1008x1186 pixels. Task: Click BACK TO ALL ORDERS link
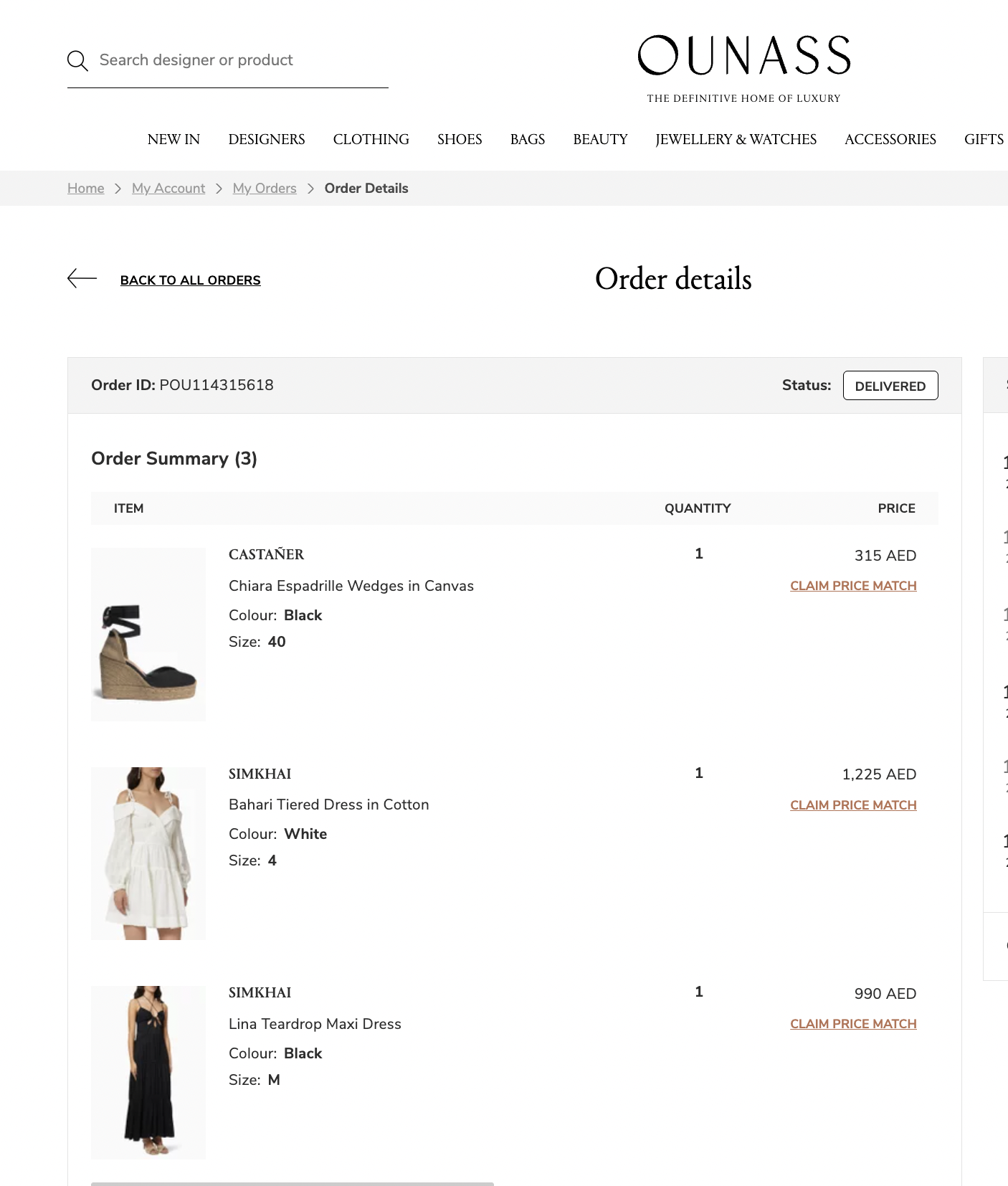pyautogui.click(x=190, y=280)
